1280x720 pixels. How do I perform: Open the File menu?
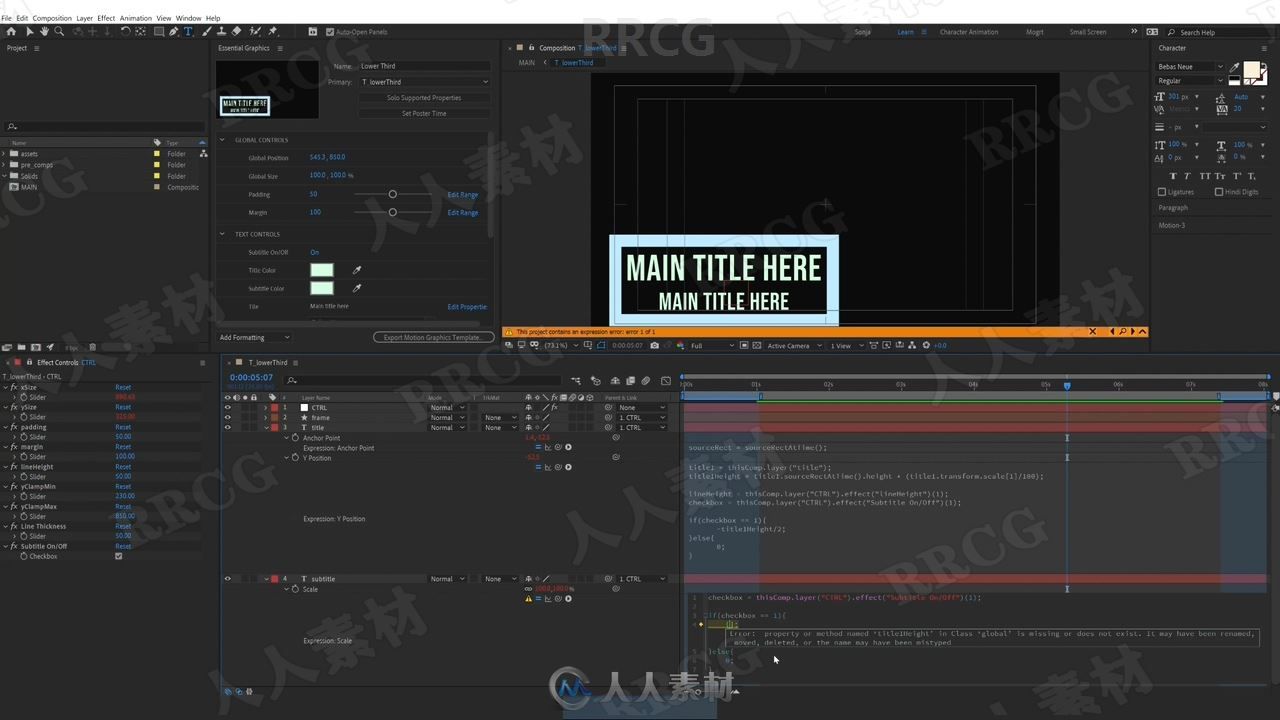[x=7, y=18]
